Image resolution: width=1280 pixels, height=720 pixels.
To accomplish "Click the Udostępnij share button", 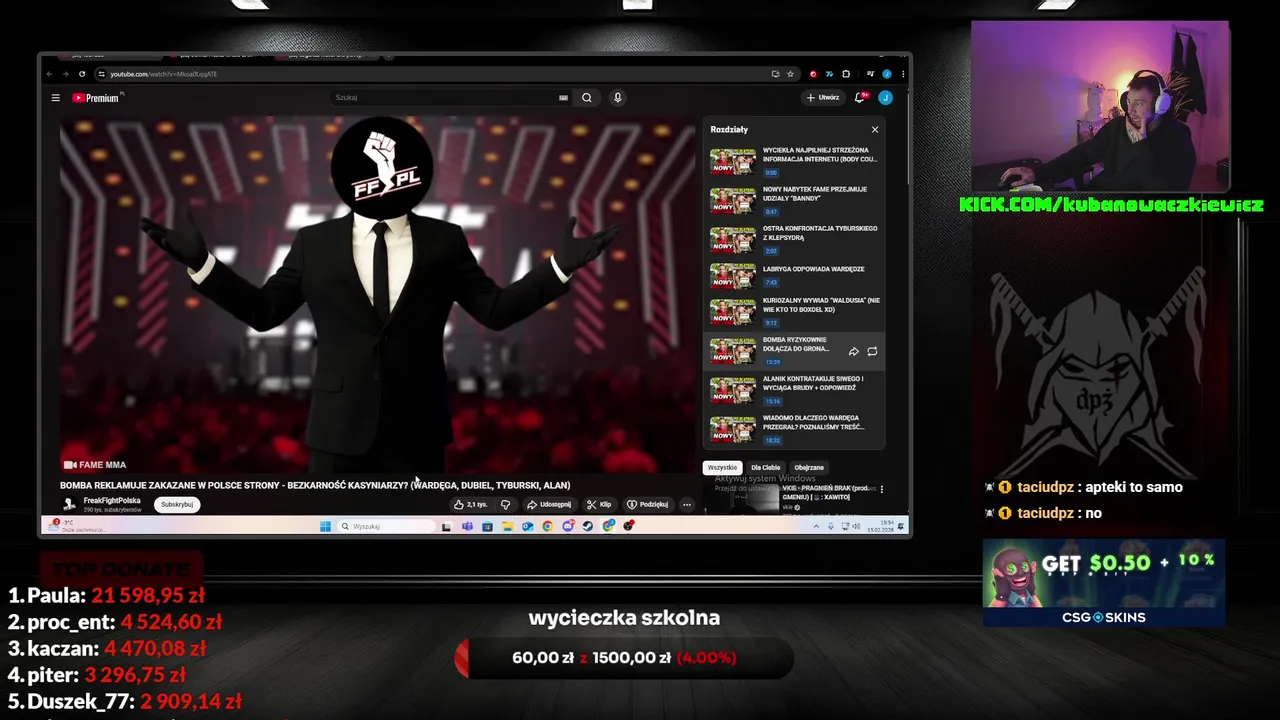I will tap(549, 505).
